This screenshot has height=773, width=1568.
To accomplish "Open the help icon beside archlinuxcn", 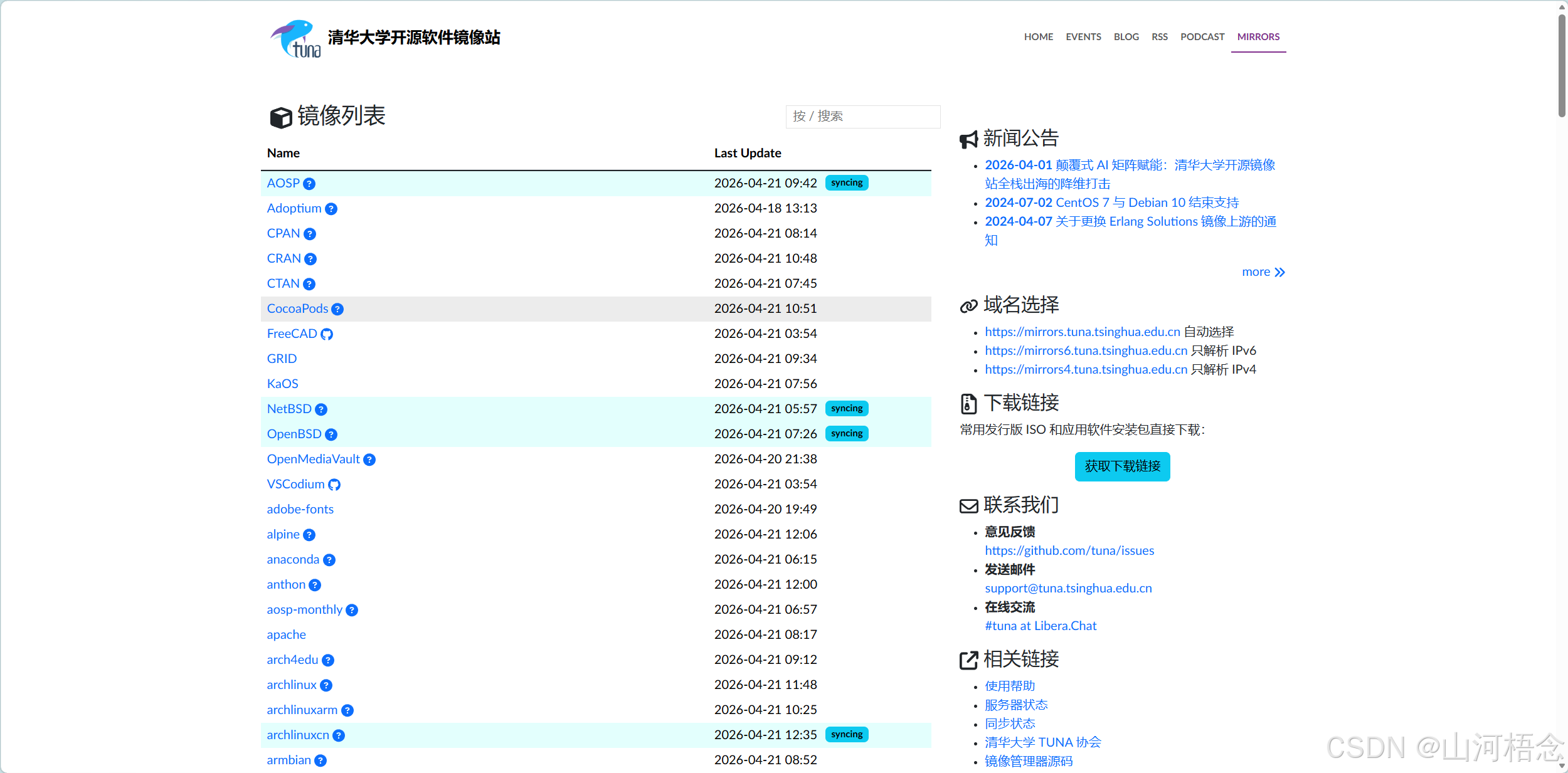I will tap(339, 735).
